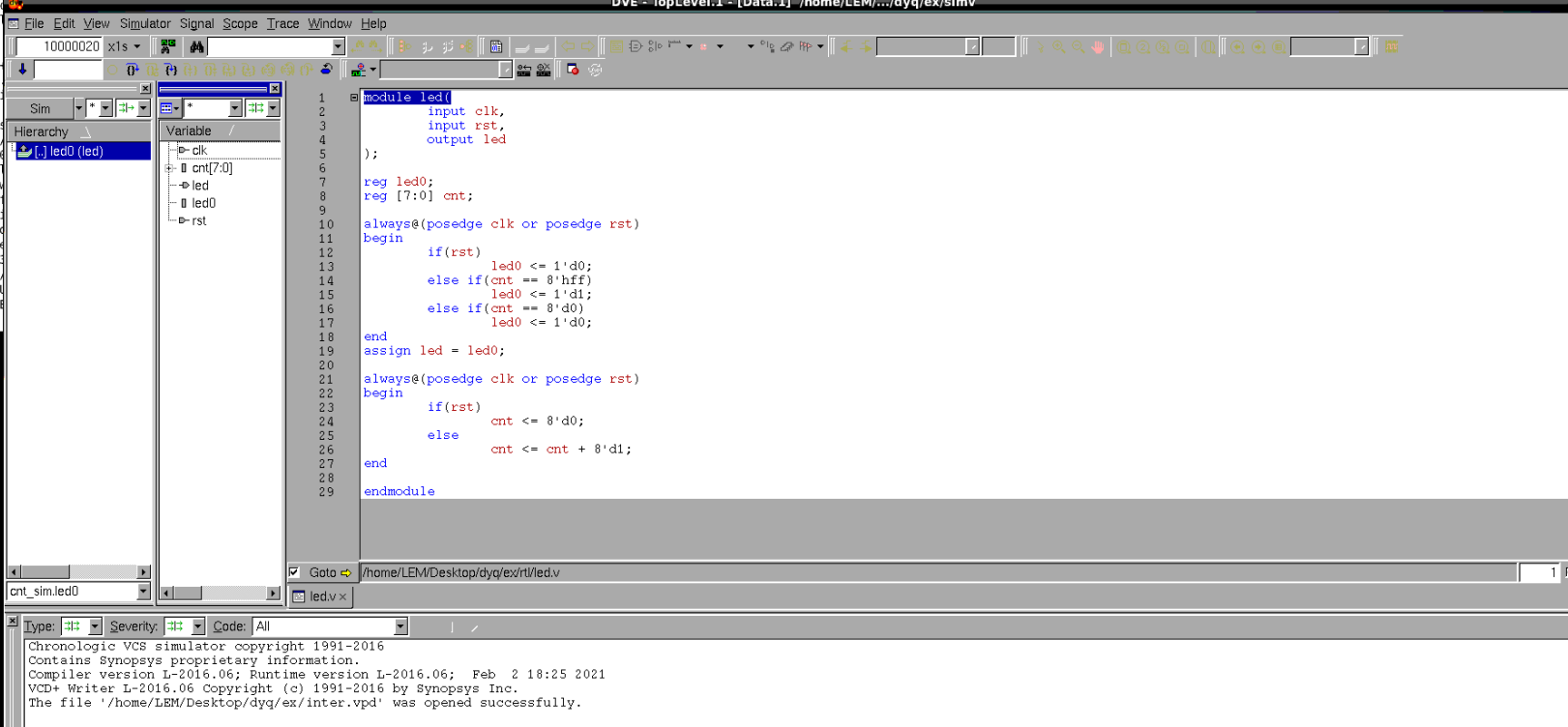The height and width of the screenshot is (727, 1568).
Task: Select the led output signal
Action: pos(200,186)
